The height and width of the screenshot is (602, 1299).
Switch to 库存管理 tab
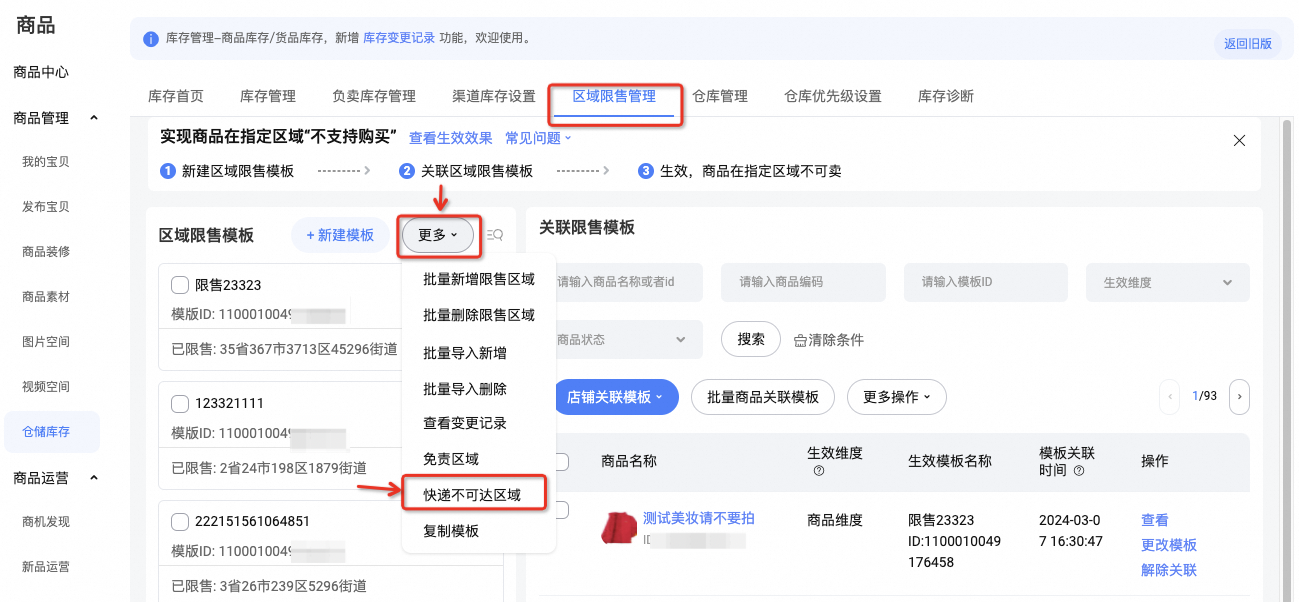[x=268, y=97]
